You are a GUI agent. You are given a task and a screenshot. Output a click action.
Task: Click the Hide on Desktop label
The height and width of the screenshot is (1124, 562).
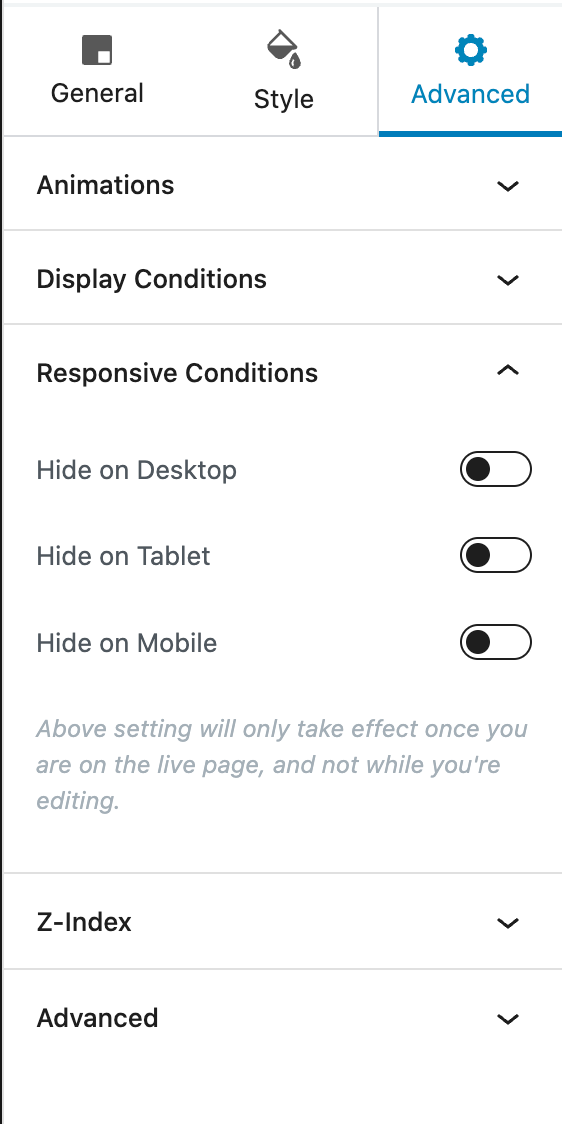point(137,470)
